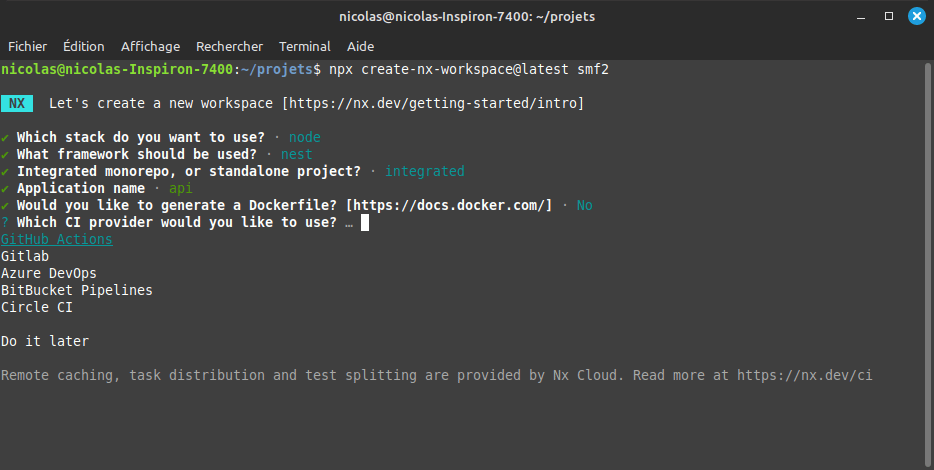Open the Affichage menu

[150, 46]
